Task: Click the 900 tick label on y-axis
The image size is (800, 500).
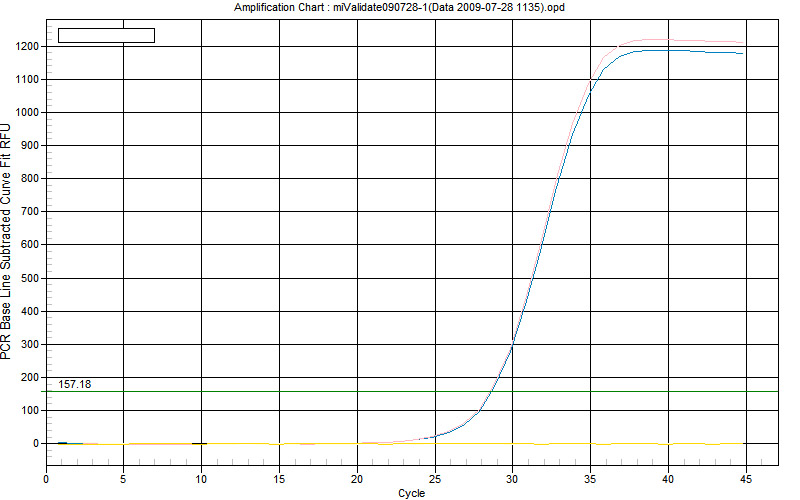Action: click(x=30, y=146)
